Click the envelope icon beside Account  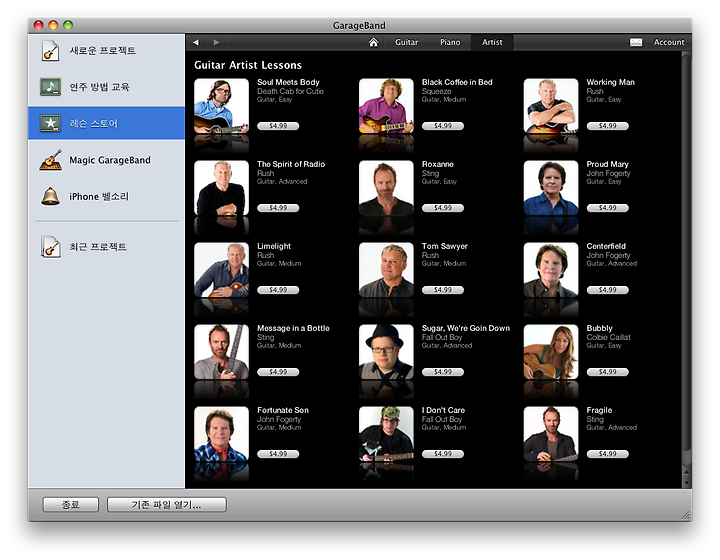point(636,42)
